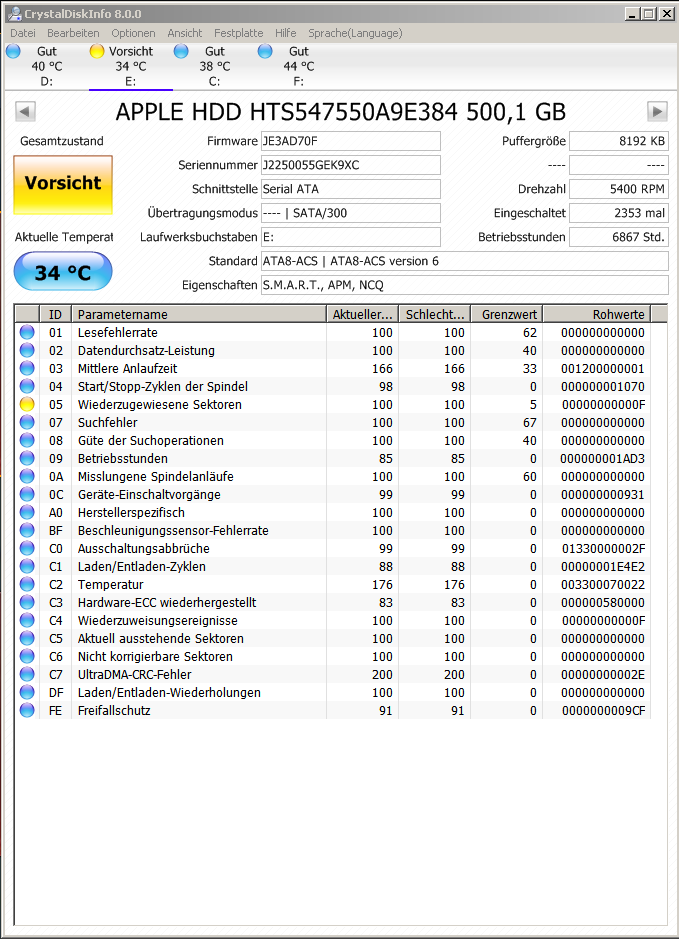Open the Hilfe menu
679x939 pixels.
click(x=286, y=33)
